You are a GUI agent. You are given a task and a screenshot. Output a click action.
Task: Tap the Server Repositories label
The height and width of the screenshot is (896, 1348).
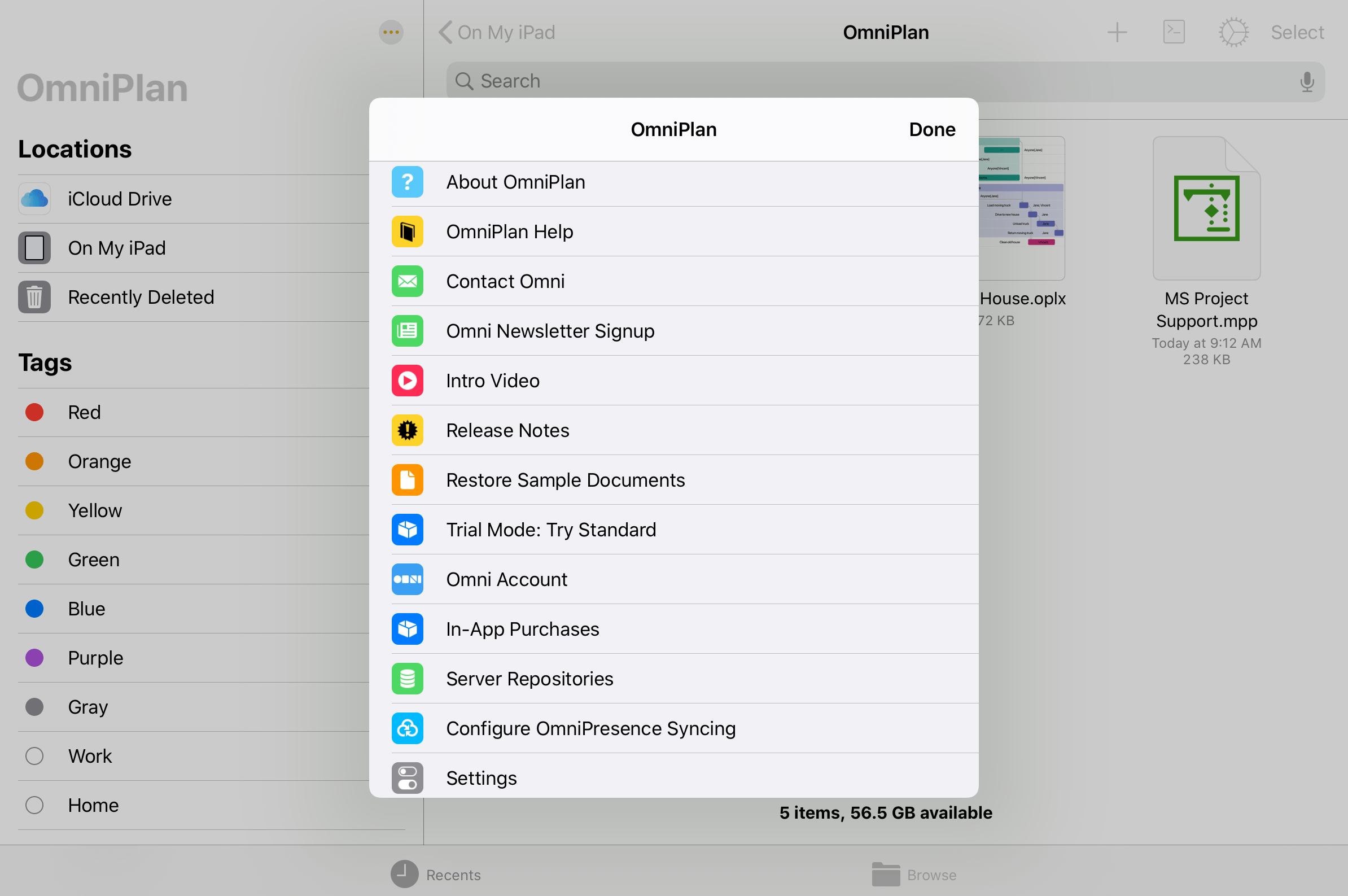(529, 679)
